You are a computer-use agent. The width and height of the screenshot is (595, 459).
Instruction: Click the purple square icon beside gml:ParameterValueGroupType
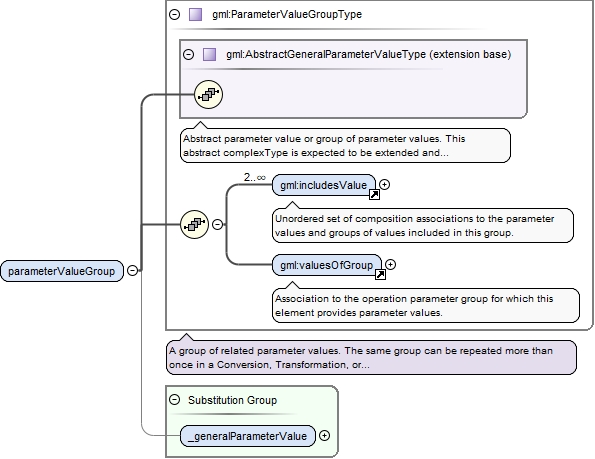[195, 14]
